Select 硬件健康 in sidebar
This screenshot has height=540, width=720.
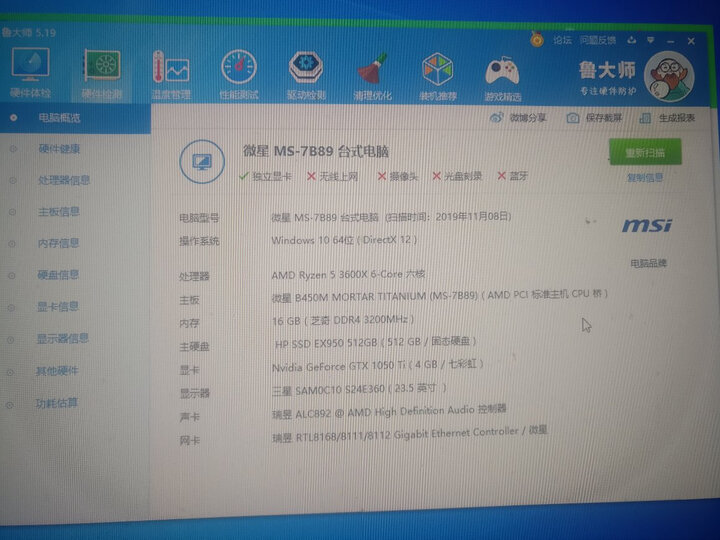[59, 149]
